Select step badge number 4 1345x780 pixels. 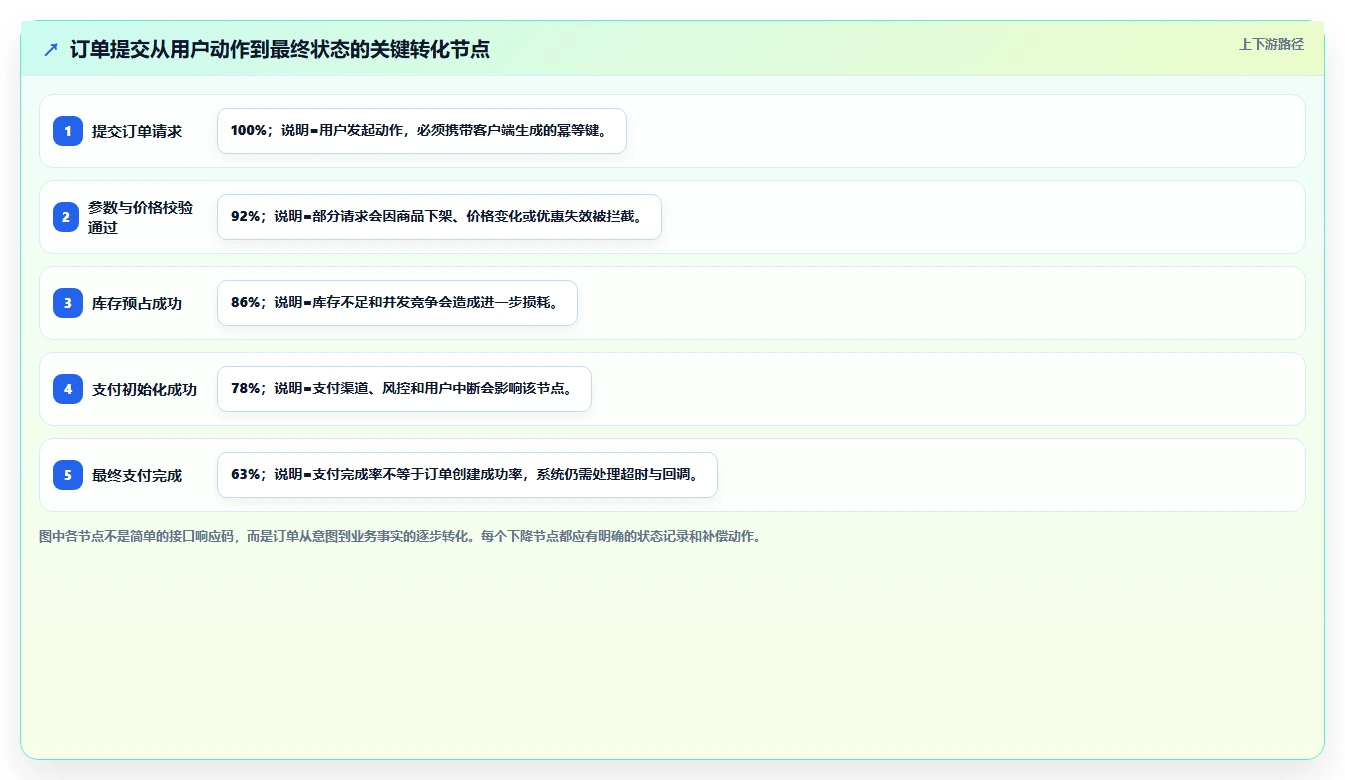tap(68, 389)
